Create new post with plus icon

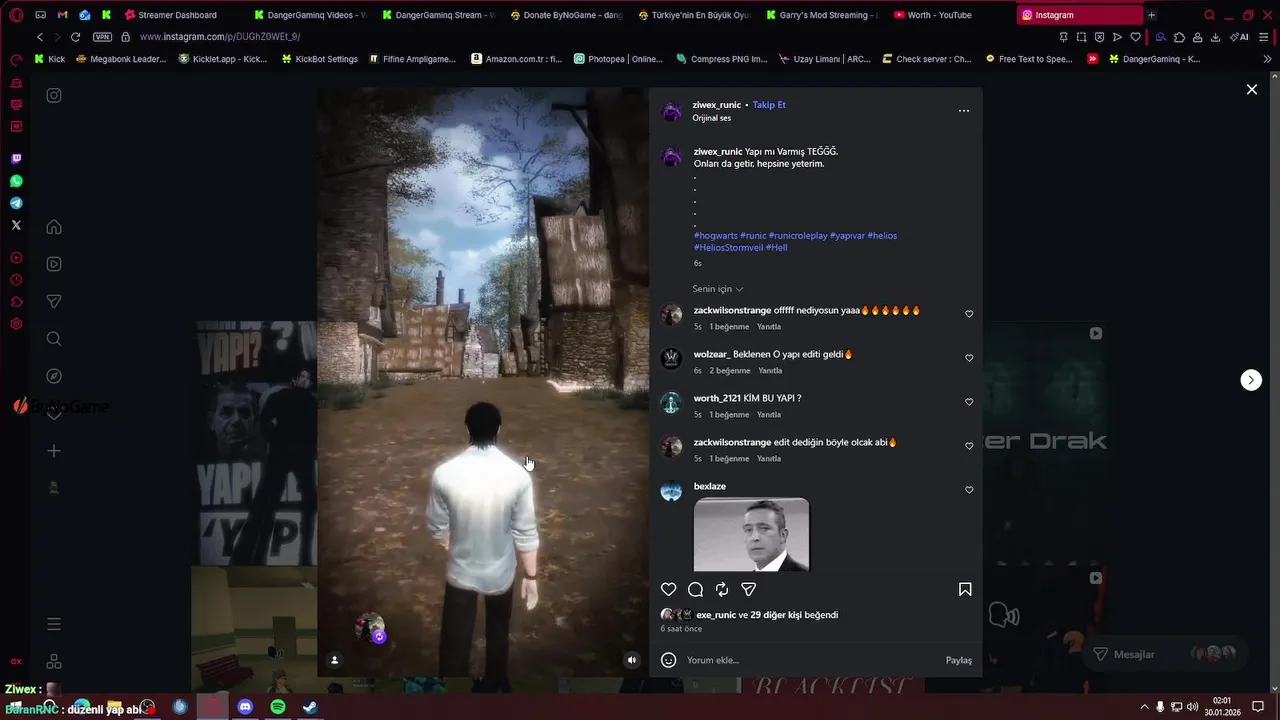(x=54, y=451)
